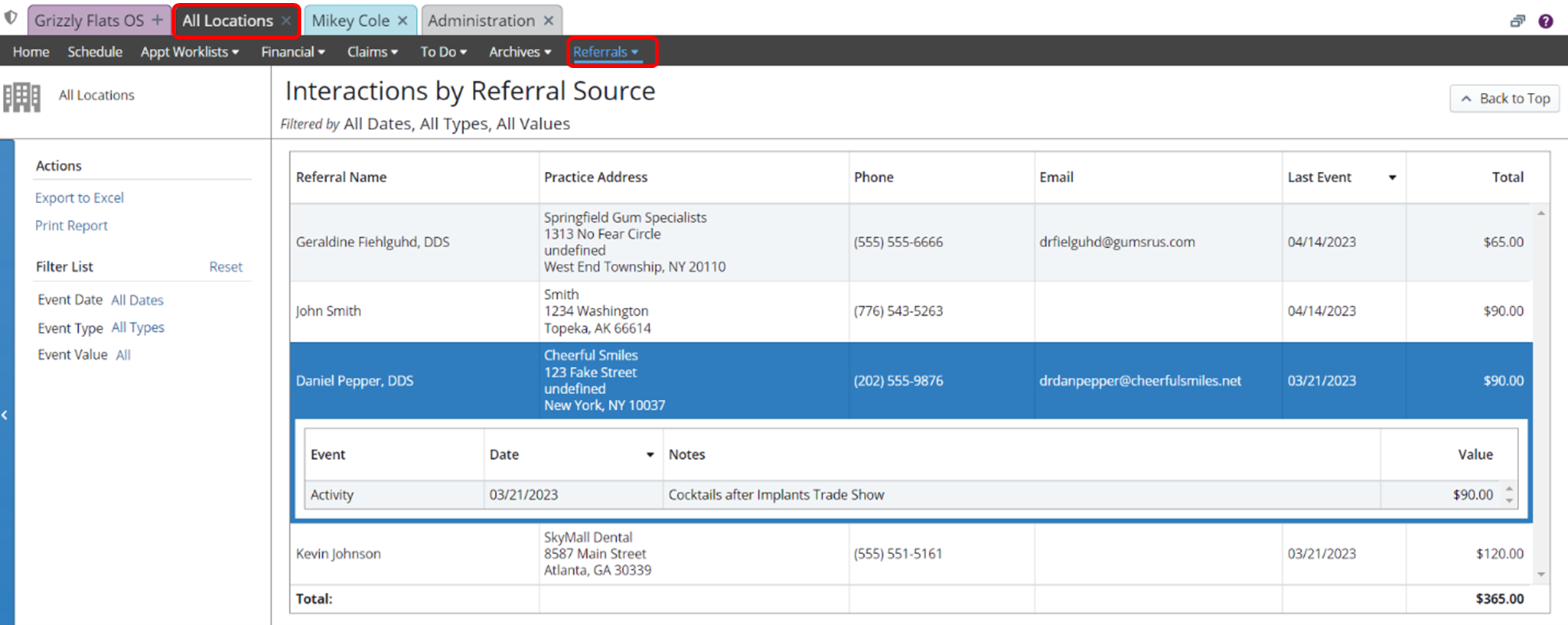Change the Event Value All filter

(123, 355)
